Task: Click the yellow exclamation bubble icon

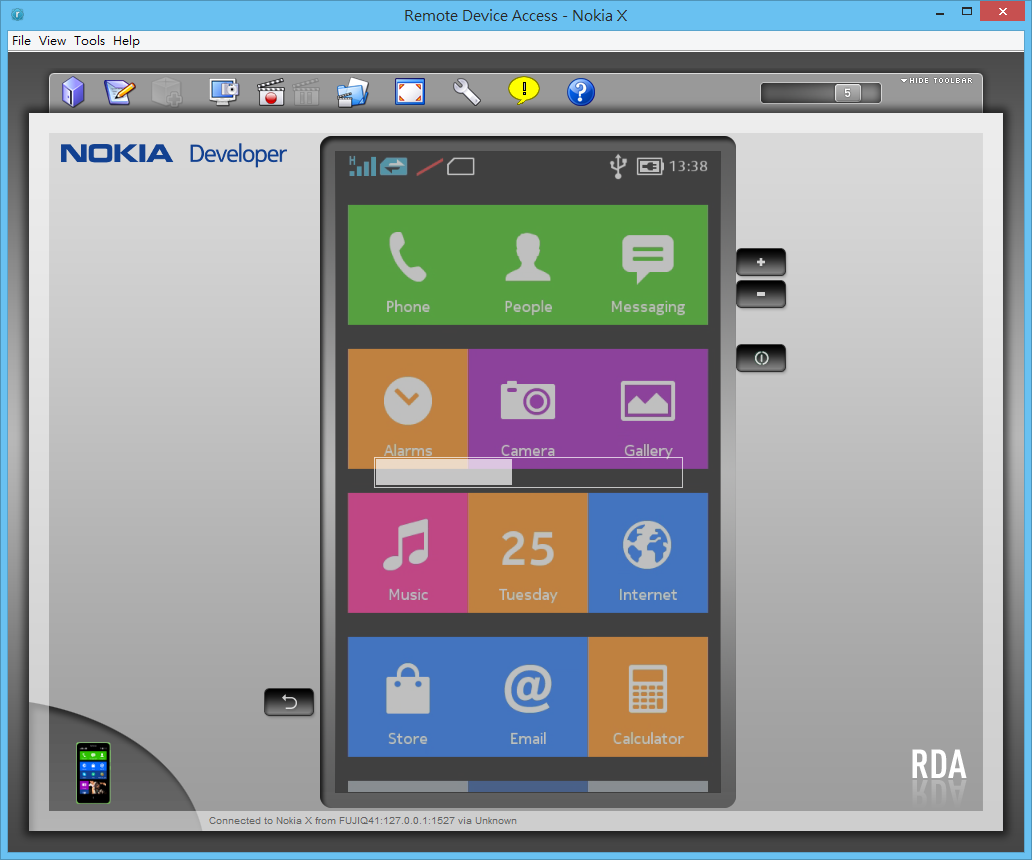Action: tap(524, 90)
